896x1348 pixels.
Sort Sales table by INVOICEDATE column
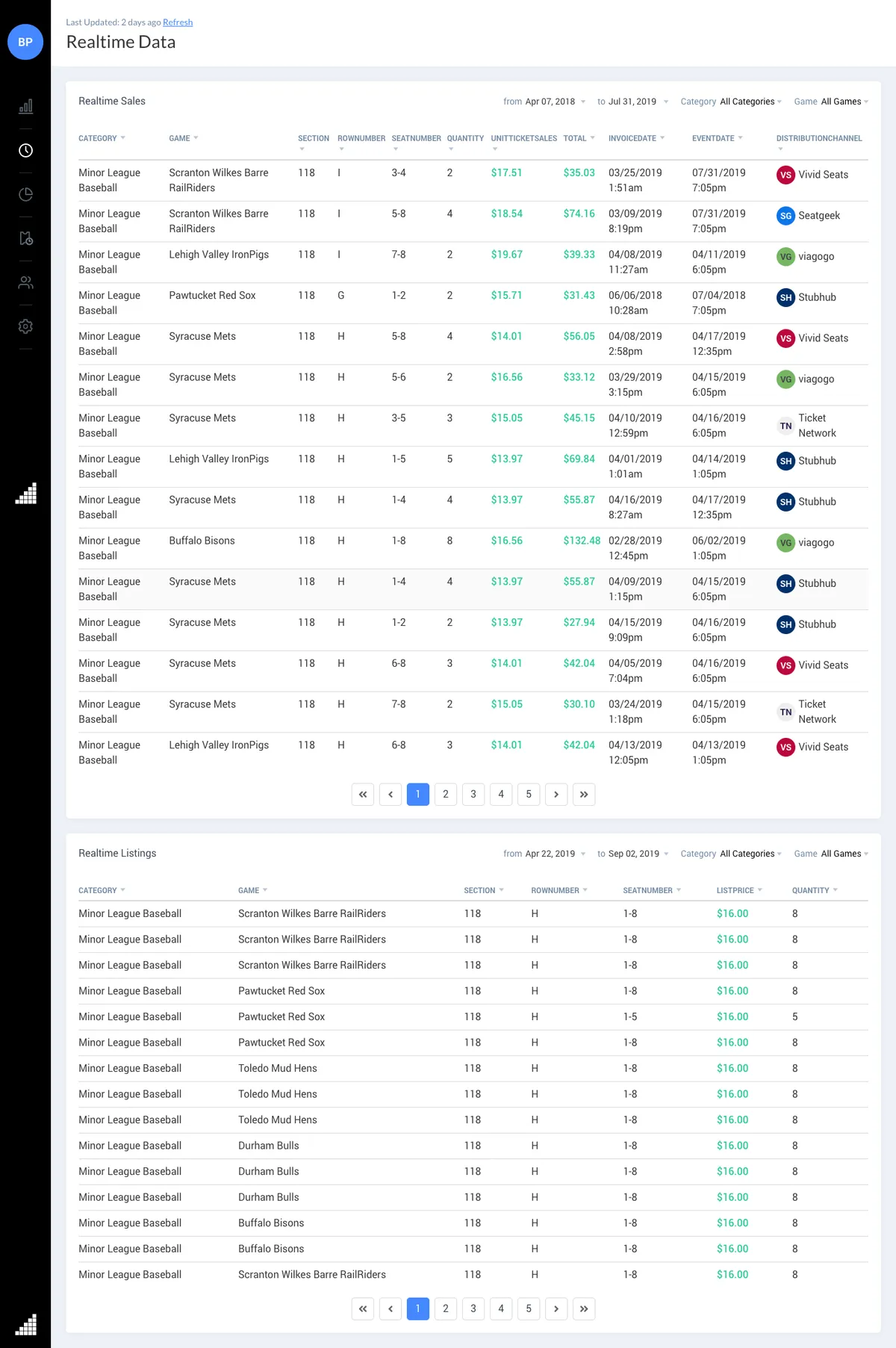[x=636, y=138]
